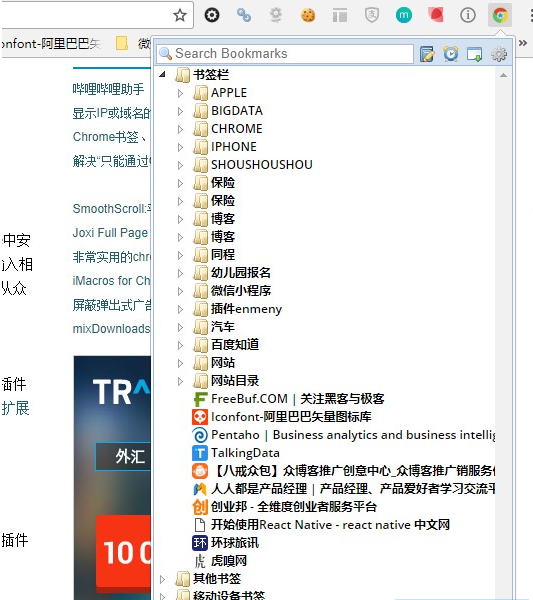Screen dimensions: 533x600
Task: Click the bookmark star icon in address bar
Action: pyautogui.click(x=179, y=15)
